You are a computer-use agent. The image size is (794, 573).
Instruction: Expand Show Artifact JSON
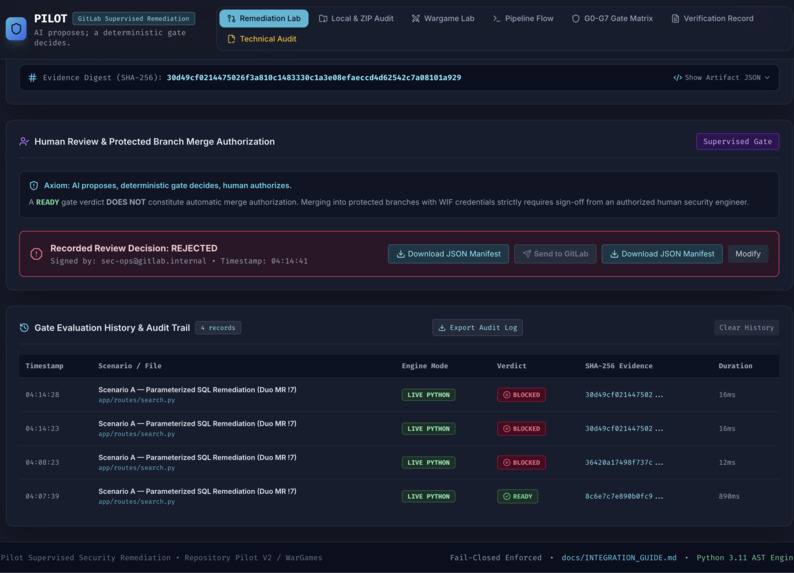pyautogui.click(x=721, y=77)
